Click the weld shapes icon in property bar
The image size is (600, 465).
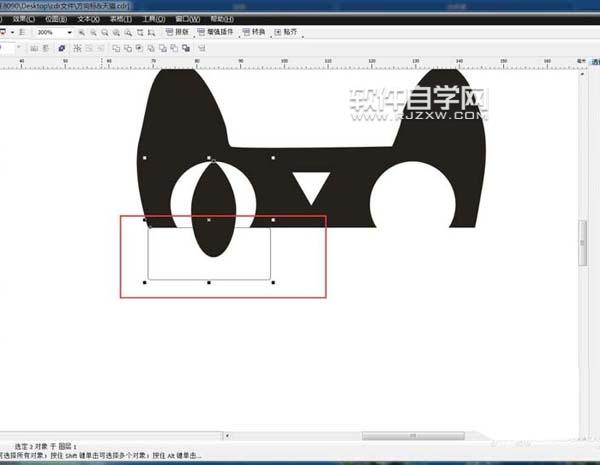tap(115, 47)
